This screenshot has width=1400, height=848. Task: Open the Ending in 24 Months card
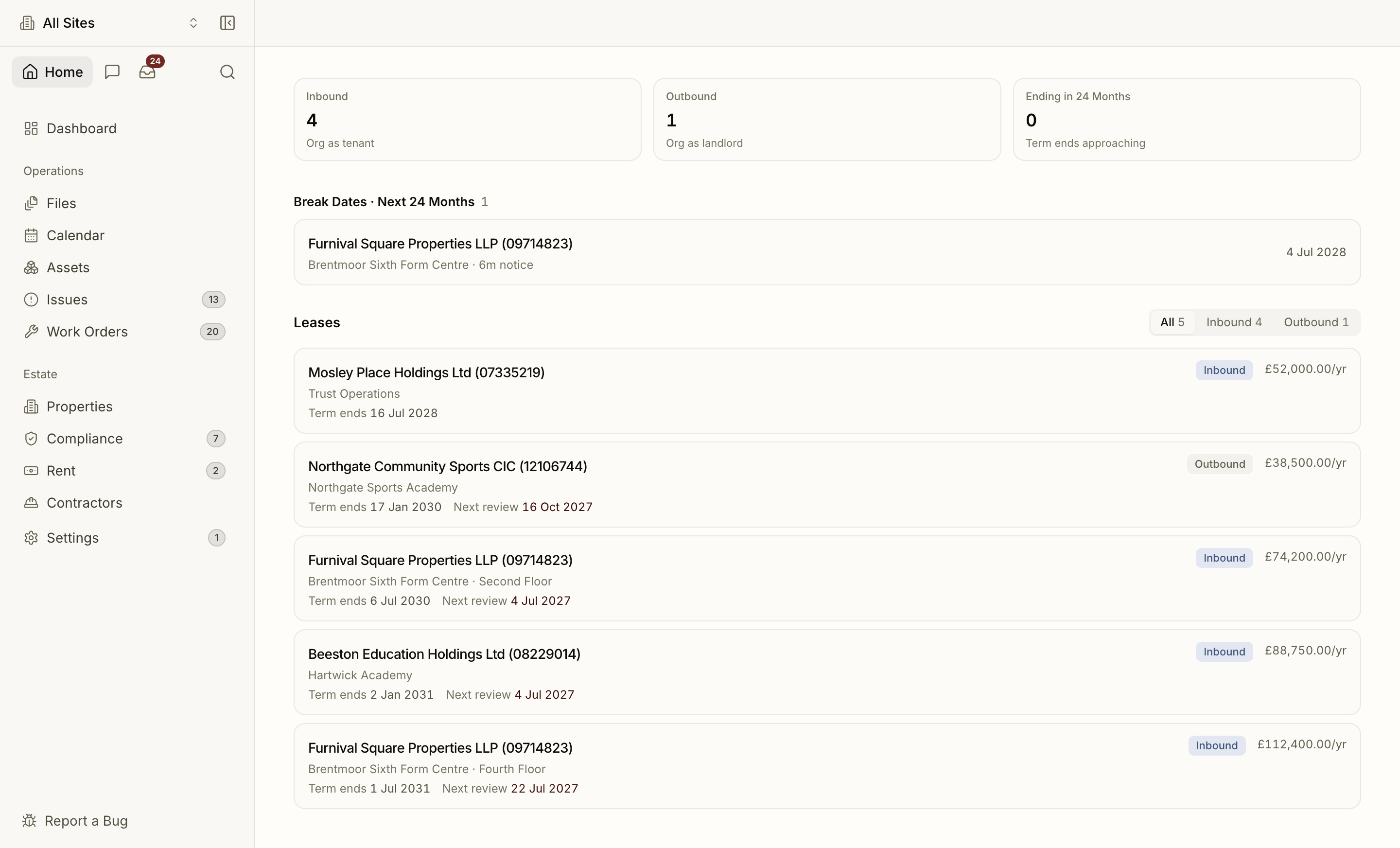click(1187, 119)
